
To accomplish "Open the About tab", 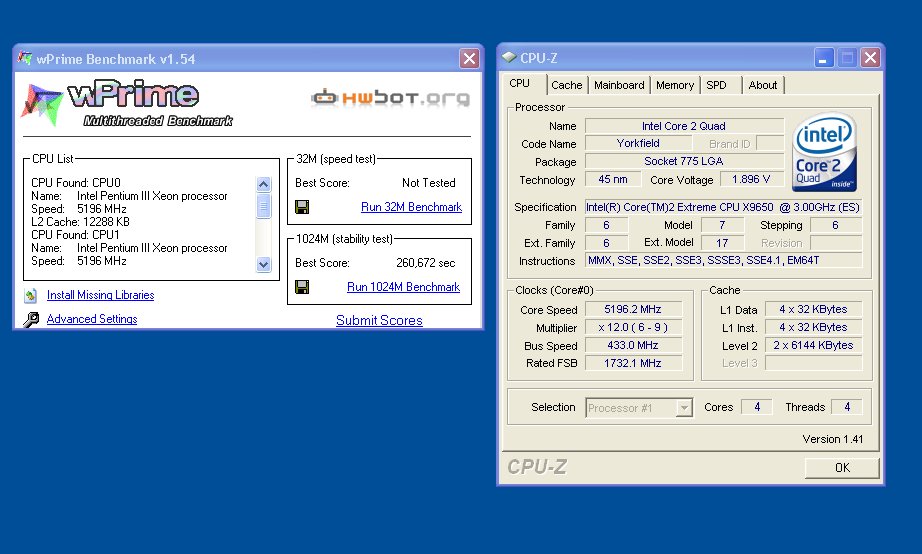I will (x=763, y=85).
